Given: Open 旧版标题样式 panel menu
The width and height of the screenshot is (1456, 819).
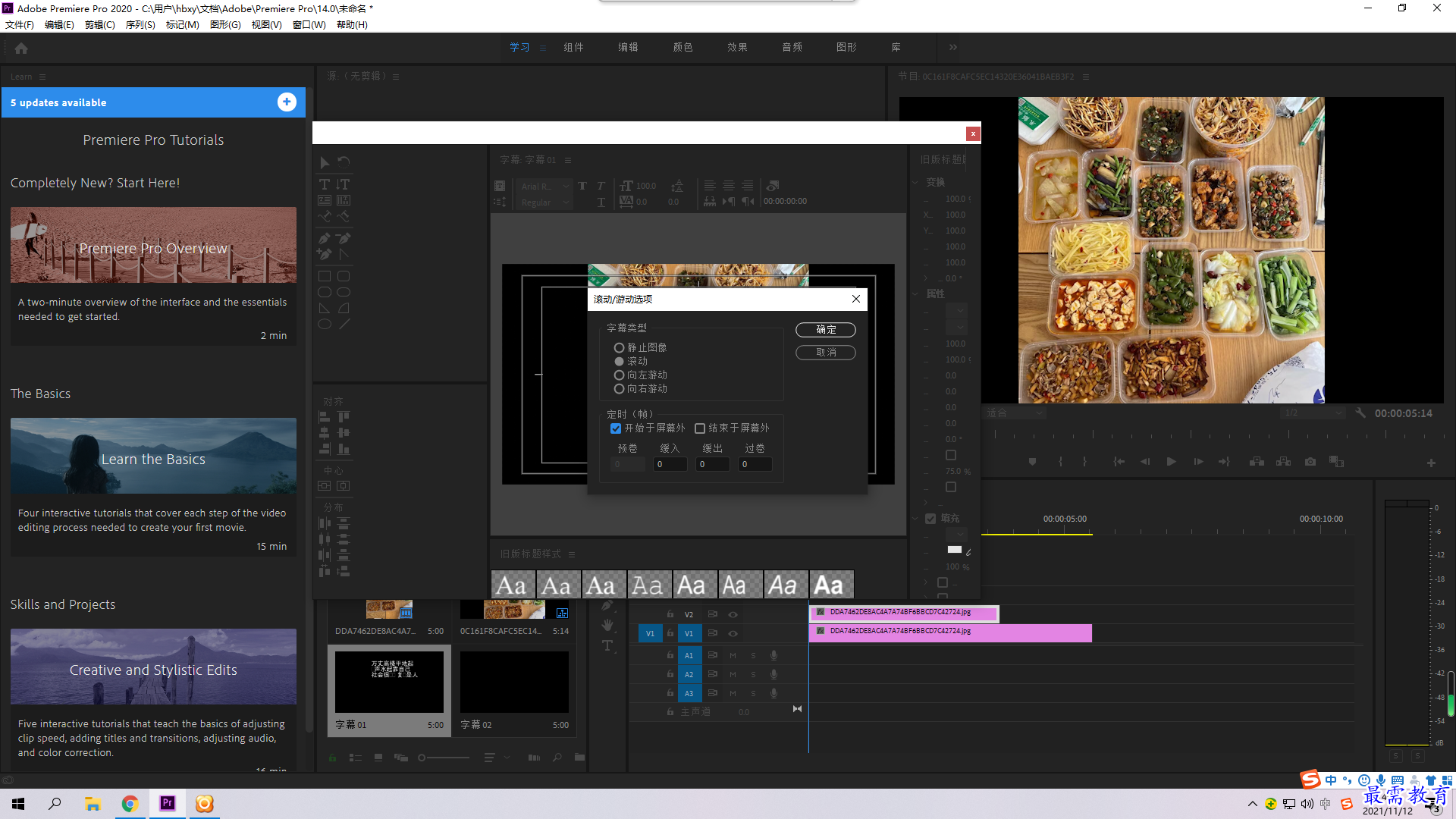Looking at the screenshot, I should [x=572, y=554].
